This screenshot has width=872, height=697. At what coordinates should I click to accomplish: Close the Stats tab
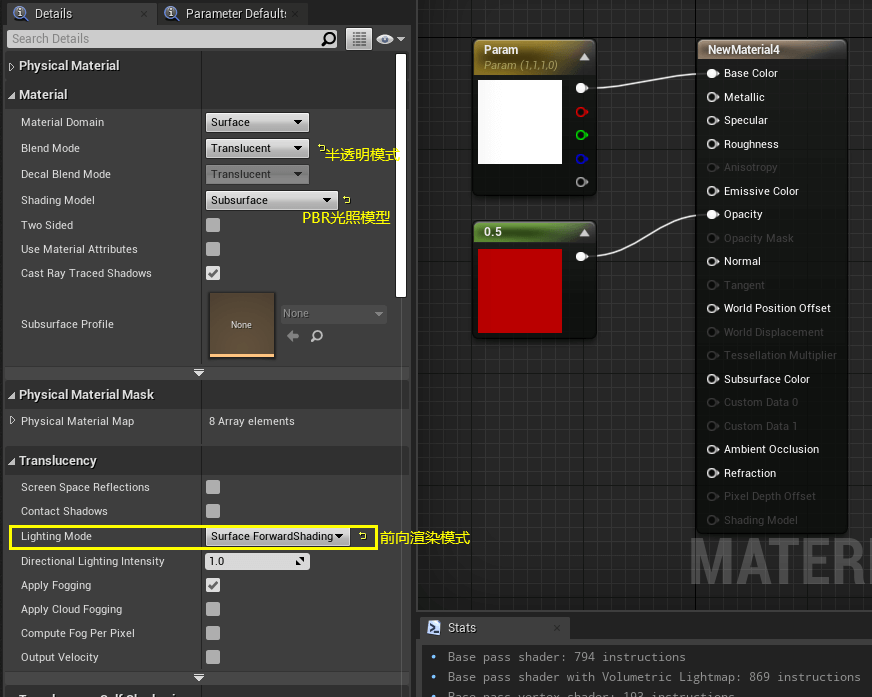pyautogui.click(x=557, y=627)
